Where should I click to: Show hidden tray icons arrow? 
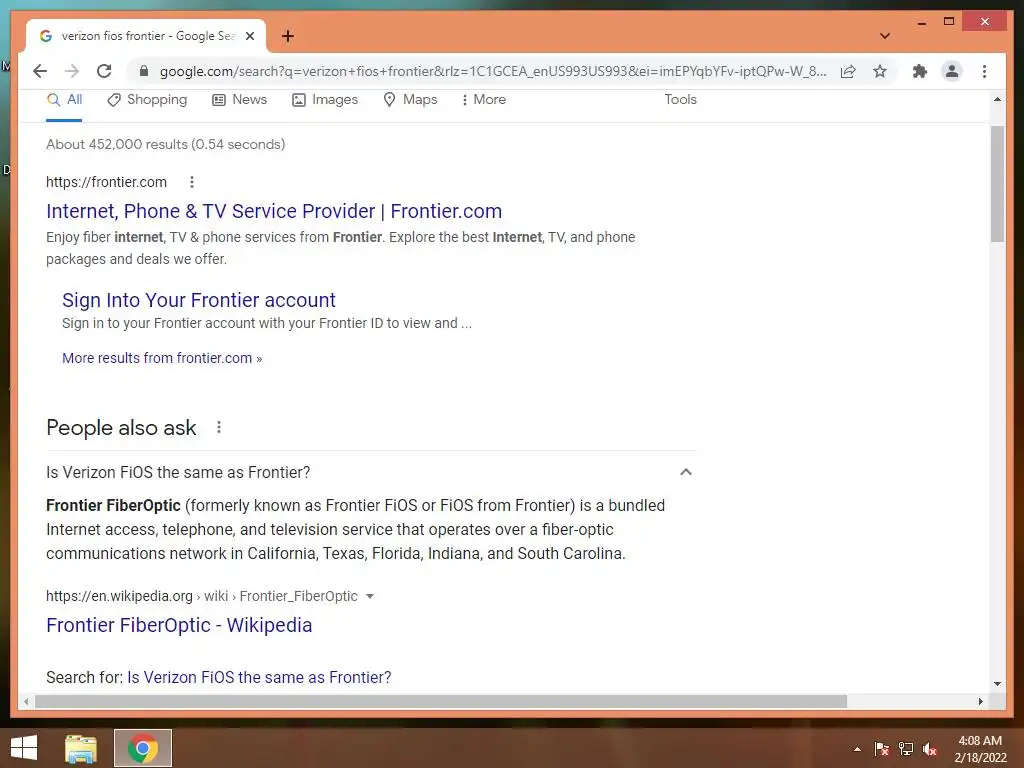(x=857, y=749)
